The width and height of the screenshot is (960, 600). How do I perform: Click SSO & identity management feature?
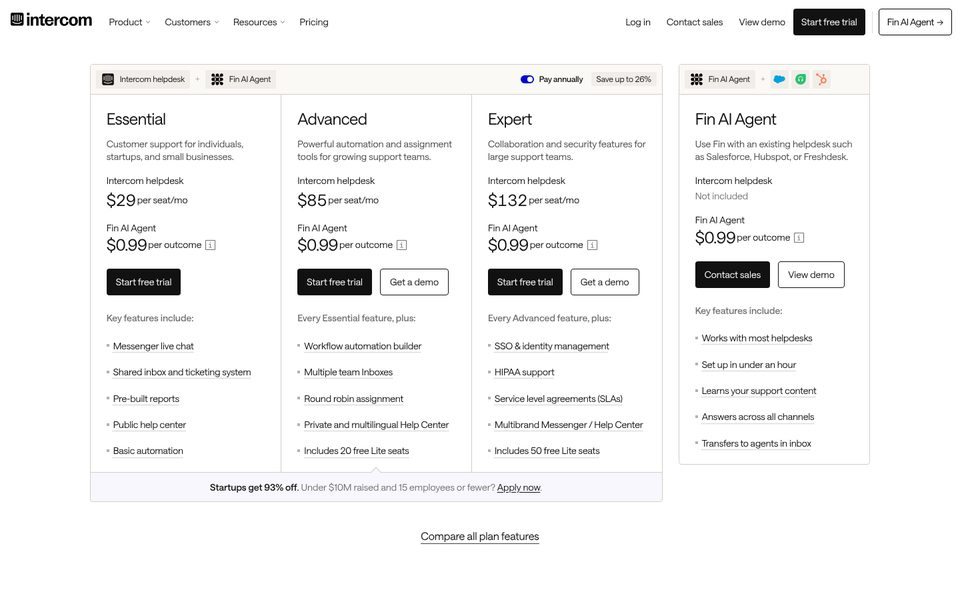tap(552, 347)
